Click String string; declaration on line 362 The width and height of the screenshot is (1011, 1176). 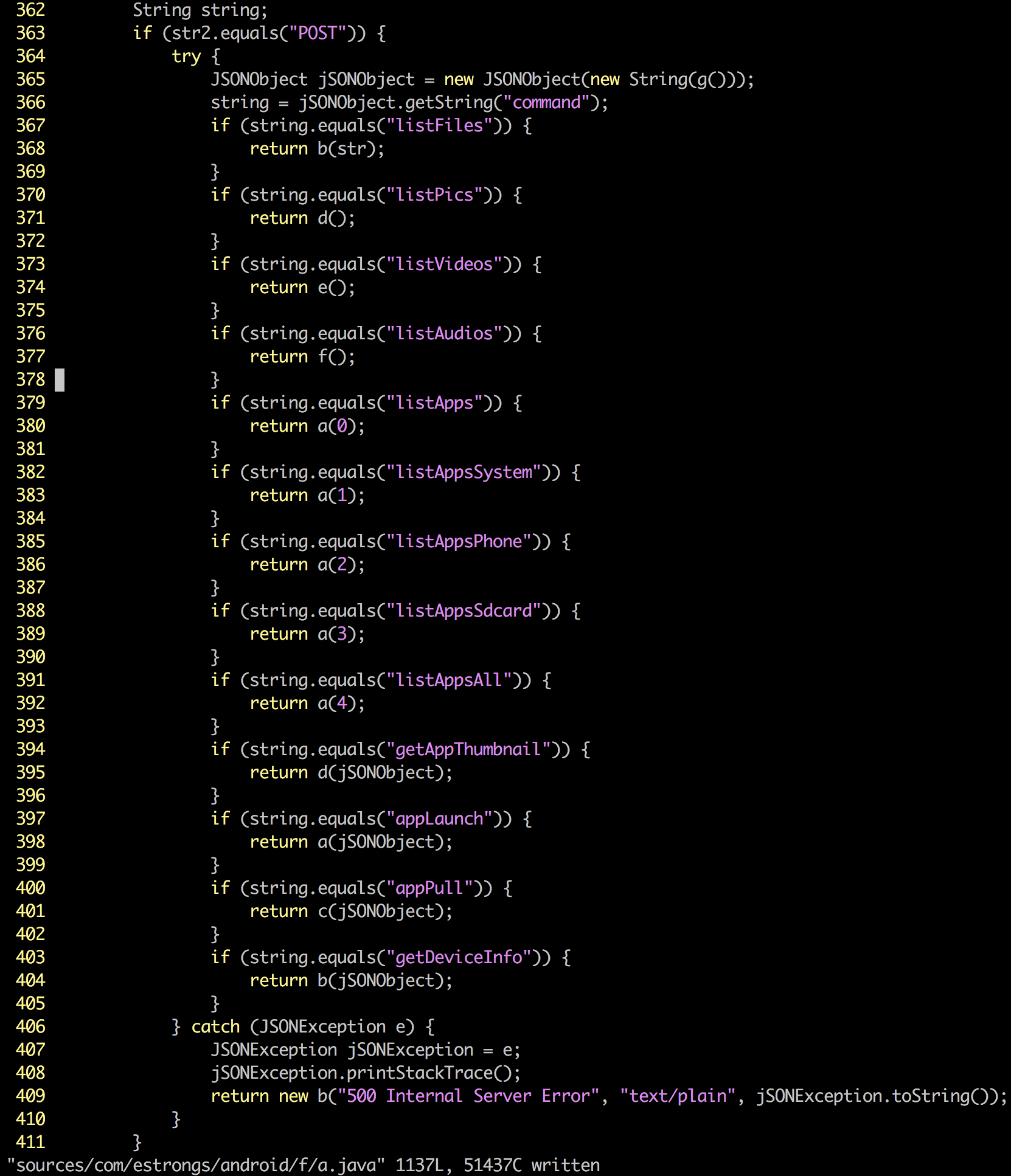pyautogui.click(x=200, y=10)
